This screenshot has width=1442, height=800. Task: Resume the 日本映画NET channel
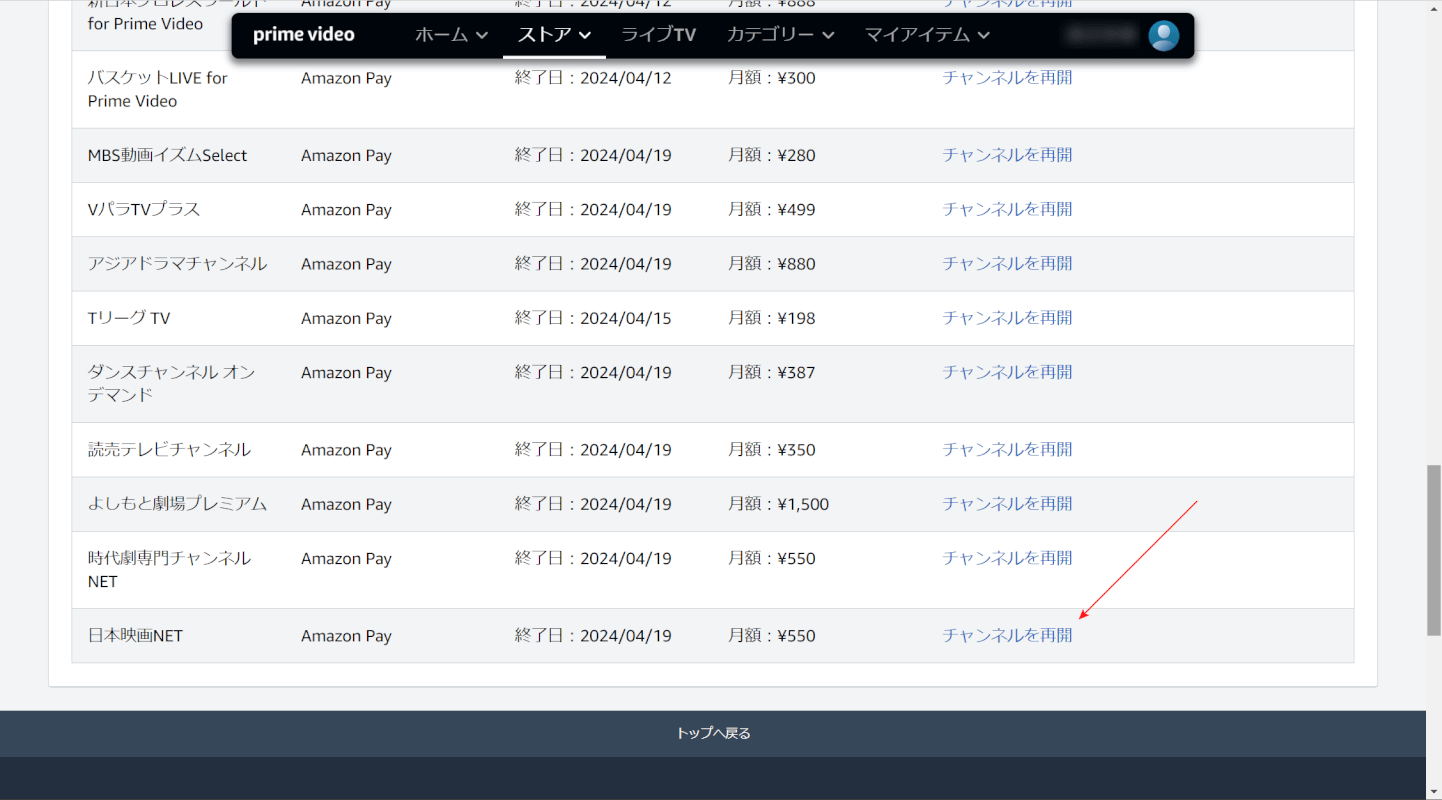[1007, 635]
